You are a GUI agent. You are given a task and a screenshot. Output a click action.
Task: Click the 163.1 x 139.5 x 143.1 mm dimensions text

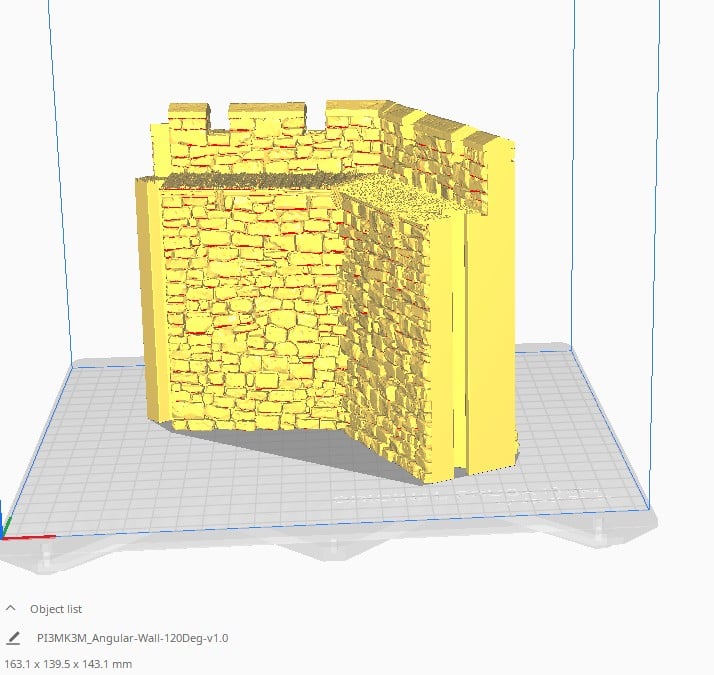68,664
